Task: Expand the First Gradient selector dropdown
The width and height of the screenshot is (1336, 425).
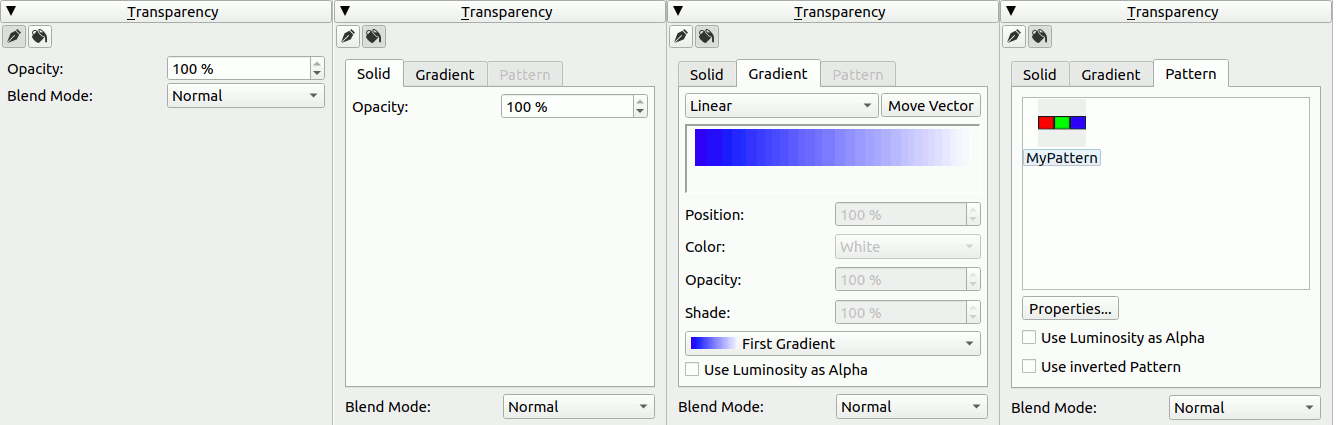Action: click(833, 344)
